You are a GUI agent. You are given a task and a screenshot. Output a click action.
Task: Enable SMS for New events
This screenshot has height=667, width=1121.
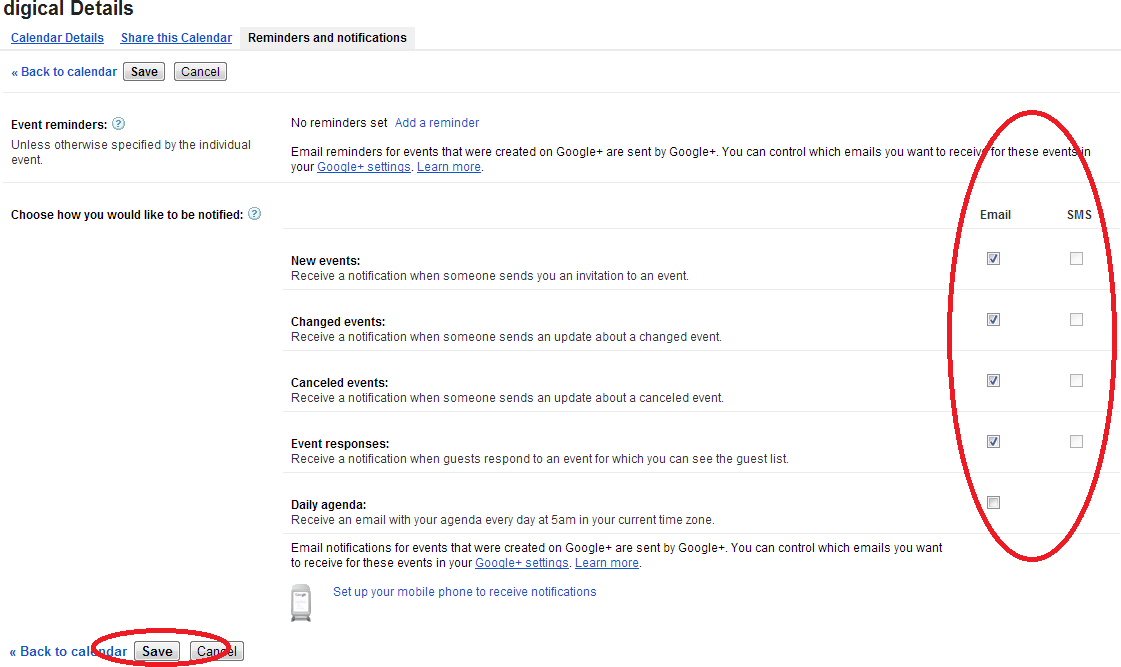tap(1076, 258)
